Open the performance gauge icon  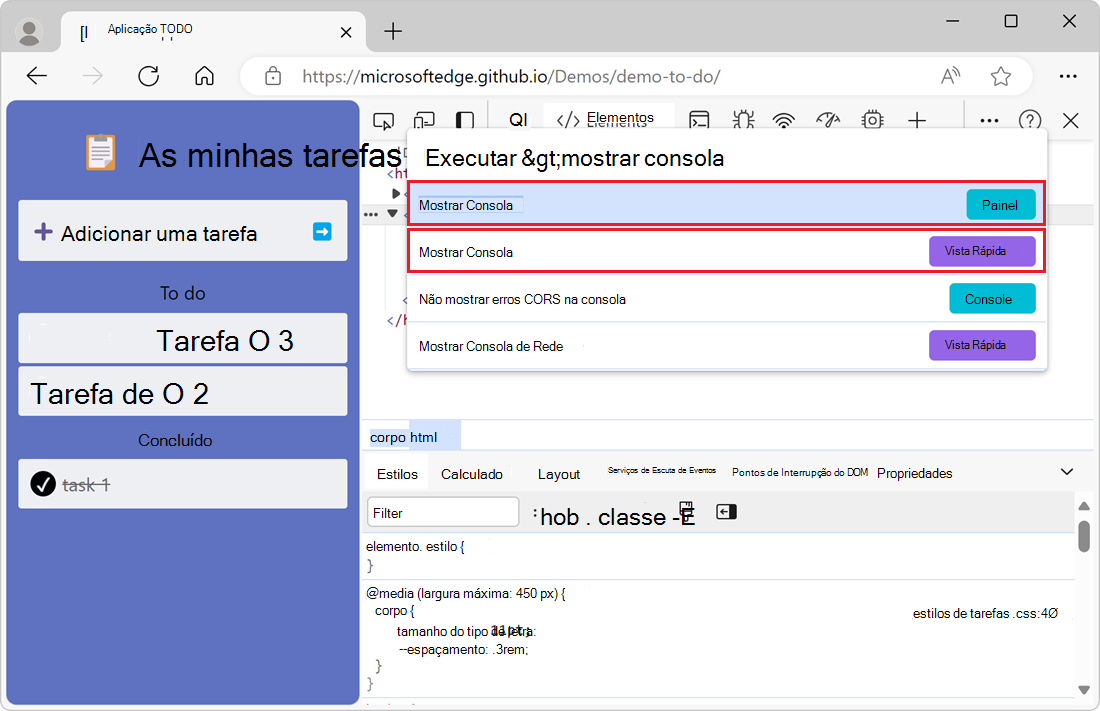[x=827, y=120]
